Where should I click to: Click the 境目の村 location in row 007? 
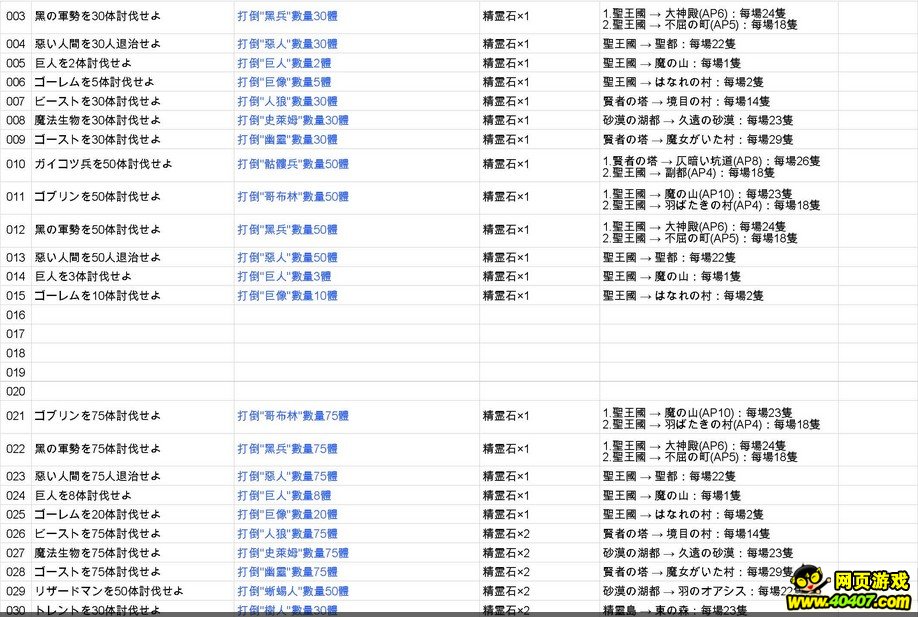tap(686, 101)
